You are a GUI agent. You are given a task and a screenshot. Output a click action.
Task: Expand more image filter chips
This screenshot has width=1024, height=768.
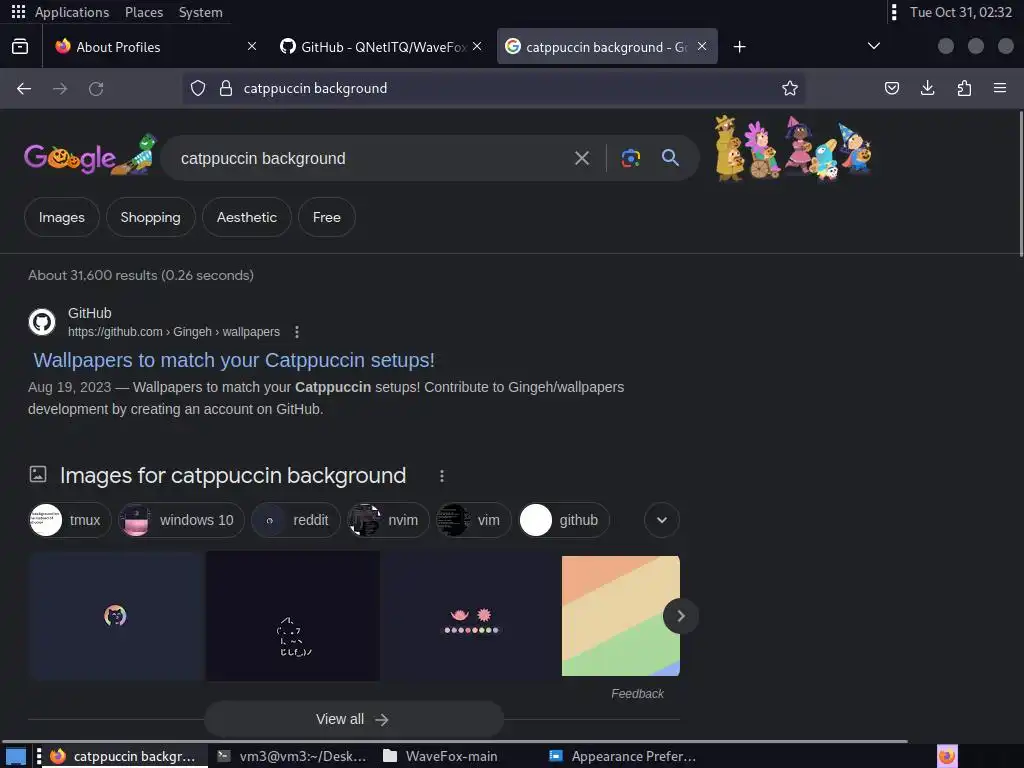(x=662, y=520)
